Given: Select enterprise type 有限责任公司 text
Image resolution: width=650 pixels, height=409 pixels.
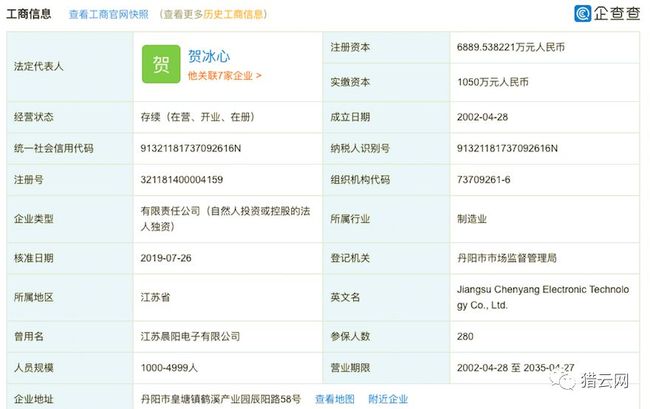Looking at the screenshot, I should pyautogui.click(x=226, y=219).
